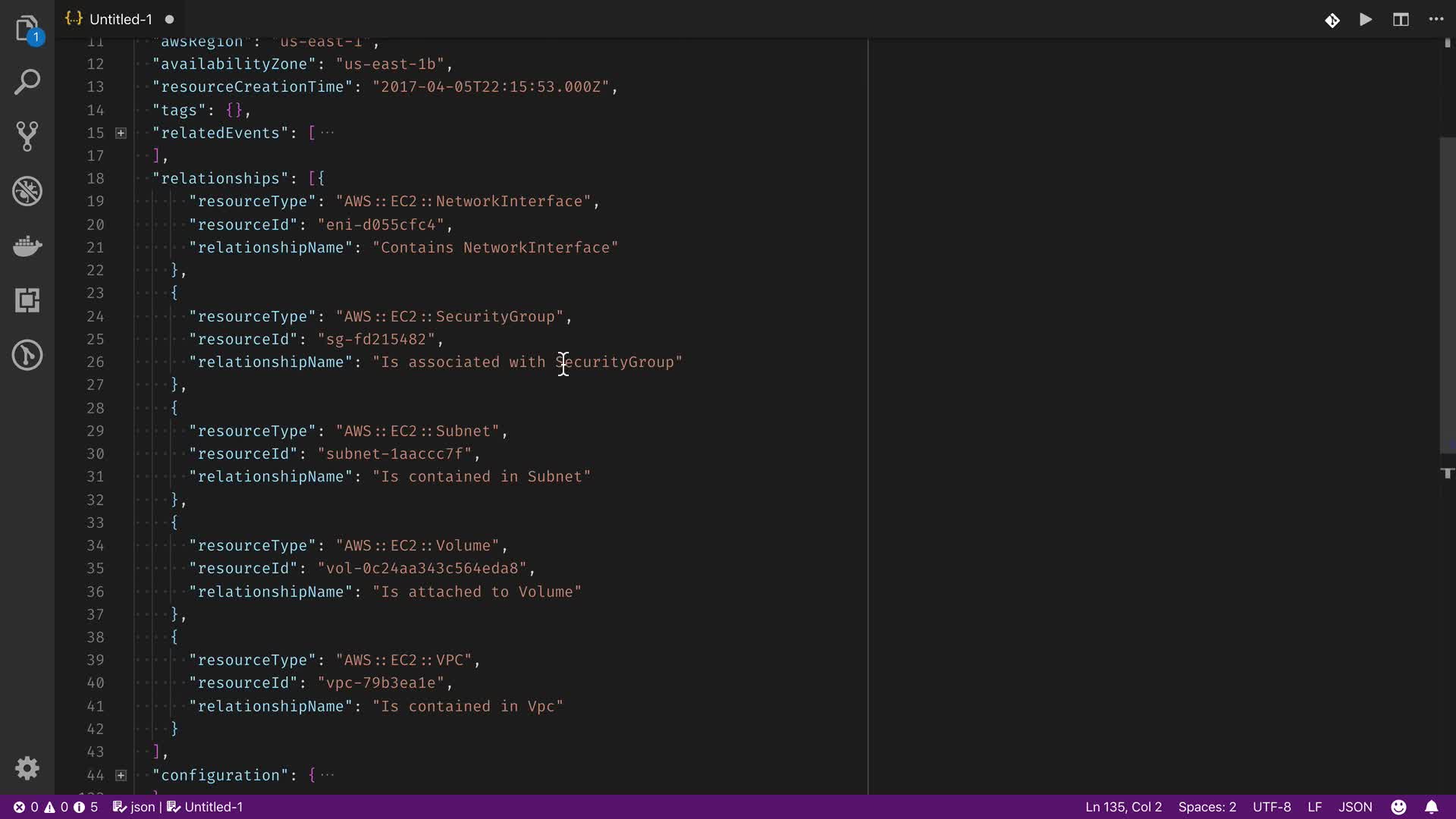Open the Source Control view
Viewport: 1456px width, 819px height.
click(27, 136)
